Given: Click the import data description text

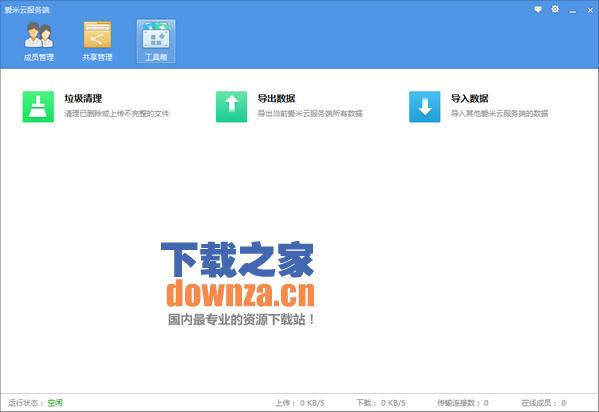Looking at the screenshot, I should (x=500, y=114).
